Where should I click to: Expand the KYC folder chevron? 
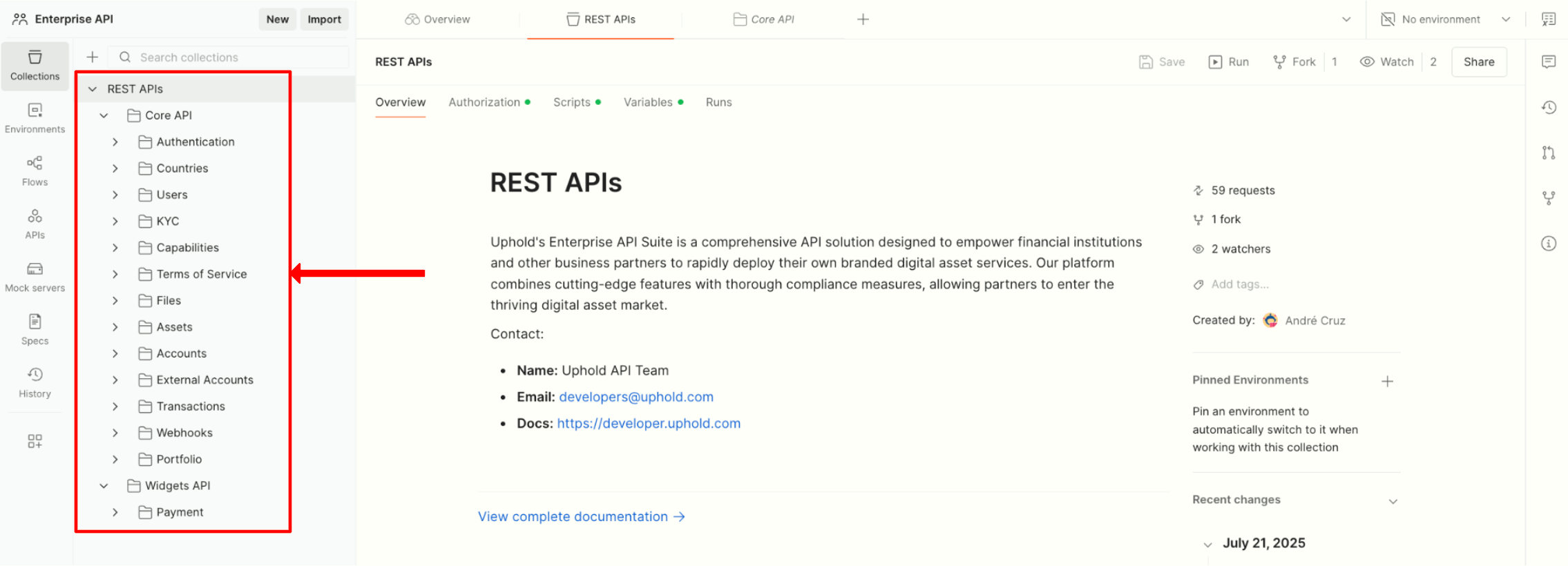tap(115, 222)
